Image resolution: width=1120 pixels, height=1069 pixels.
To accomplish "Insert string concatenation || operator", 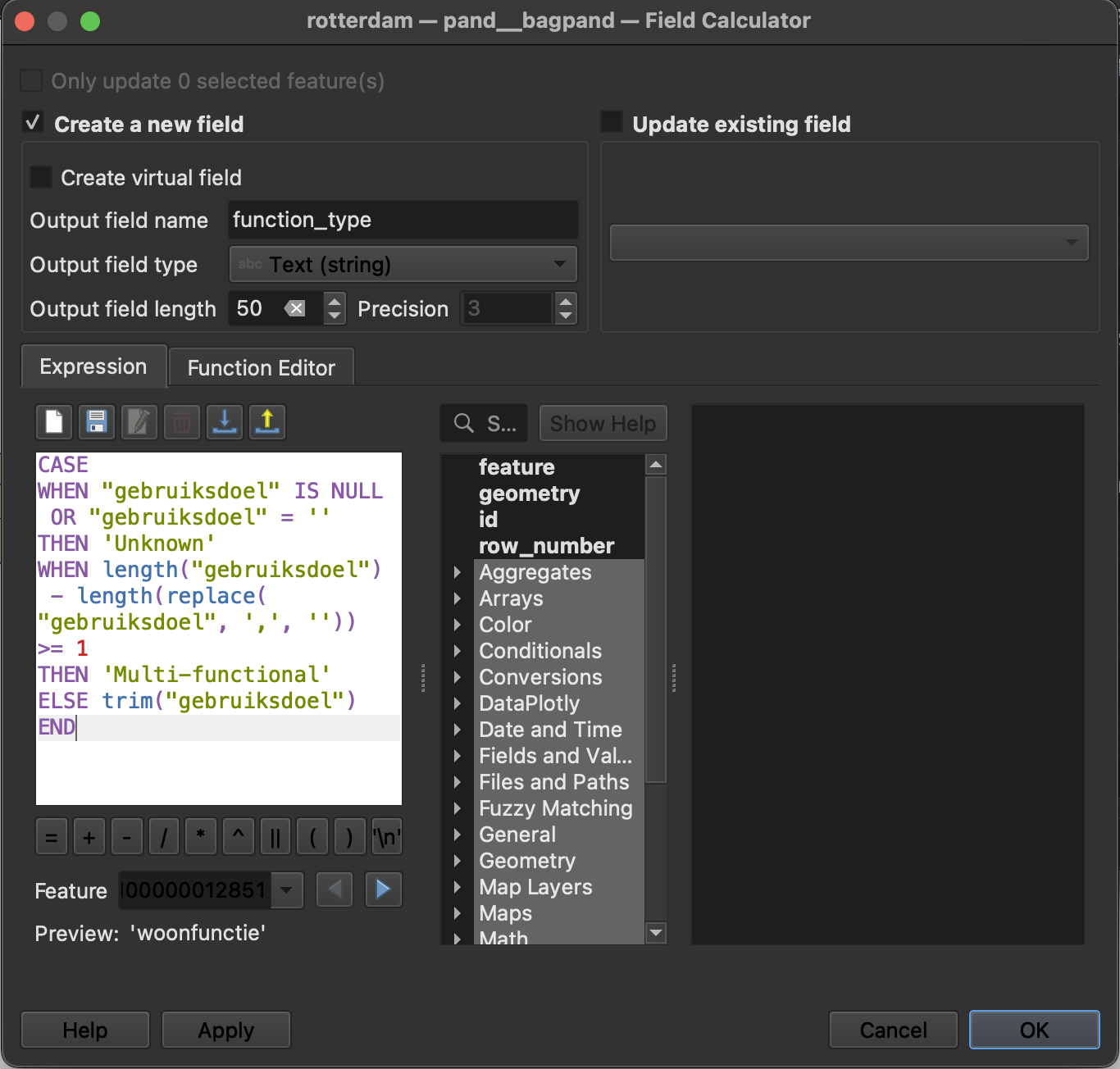I will point(275,837).
